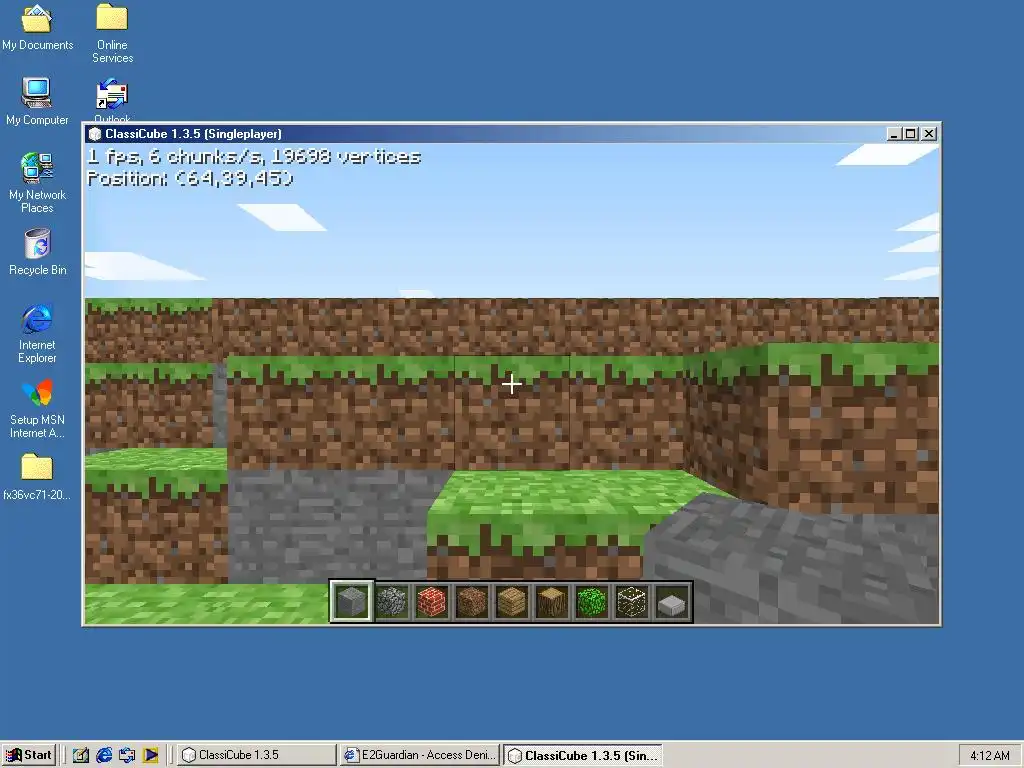
Task: Open the Start menu
Action: click(x=29, y=755)
